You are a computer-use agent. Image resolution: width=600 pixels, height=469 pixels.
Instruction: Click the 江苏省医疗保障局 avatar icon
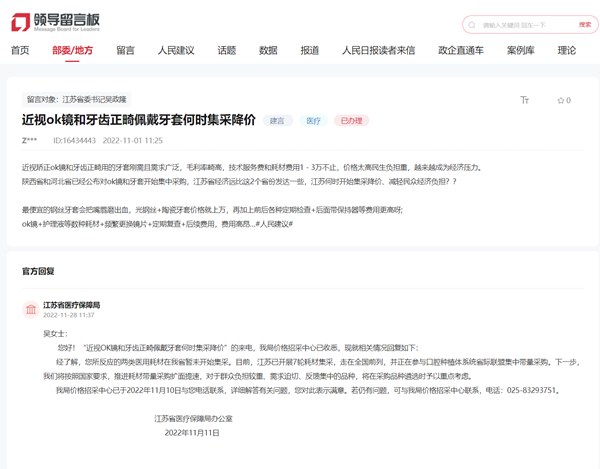coord(31,309)
